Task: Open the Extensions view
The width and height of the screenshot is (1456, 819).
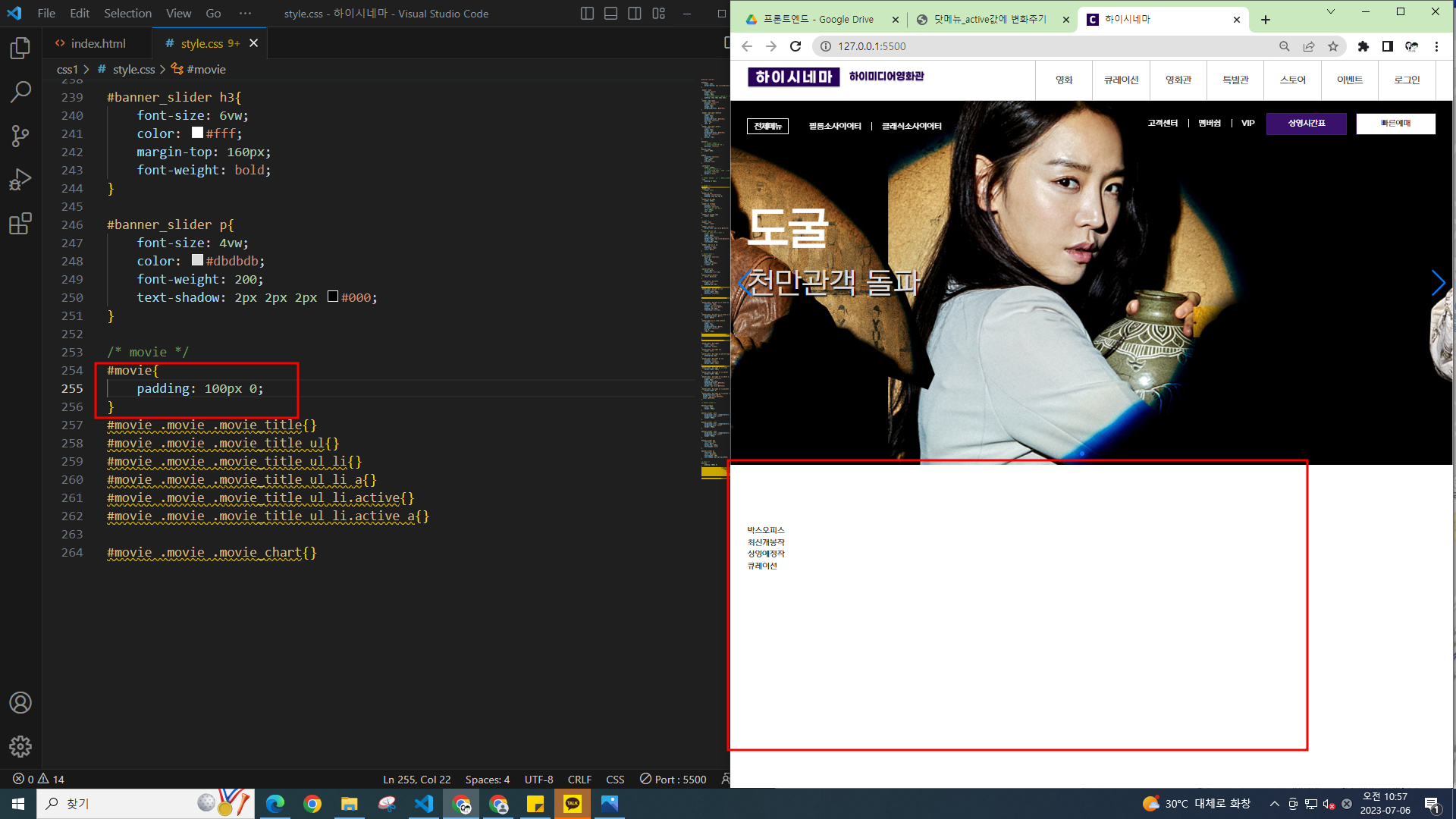Action: pyautogui.click(x=20, y=224)
